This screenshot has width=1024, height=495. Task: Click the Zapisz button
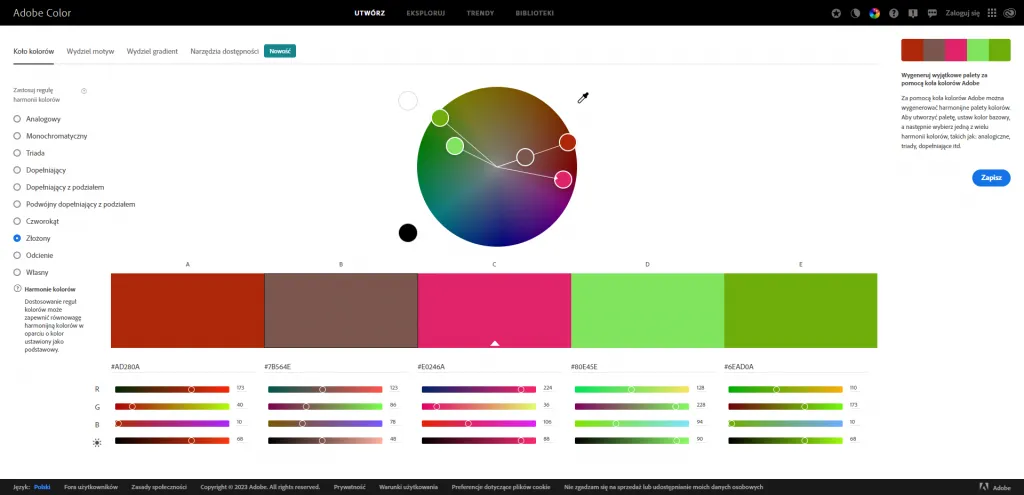pyautogui.click(x=991, y=178)
